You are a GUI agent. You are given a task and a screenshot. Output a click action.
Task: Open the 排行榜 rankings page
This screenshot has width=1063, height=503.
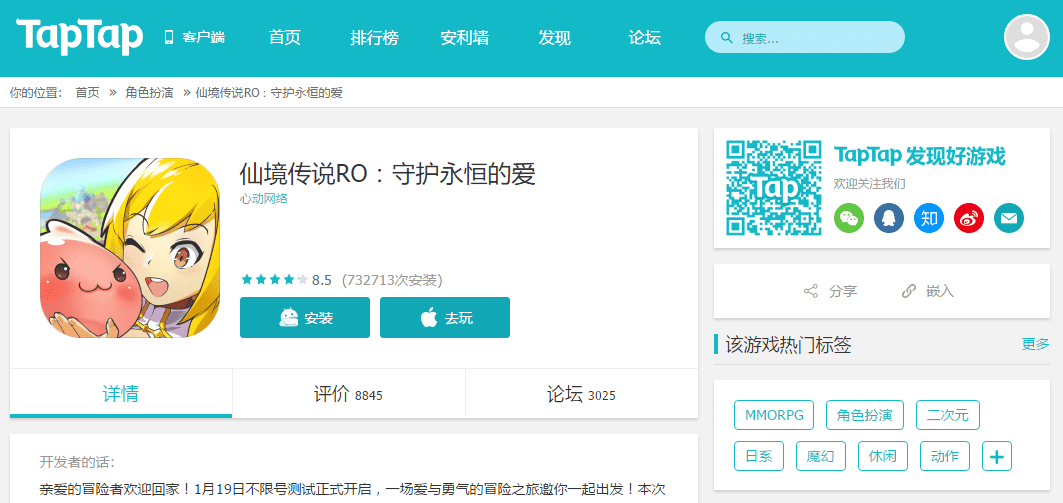coord(374,38)
